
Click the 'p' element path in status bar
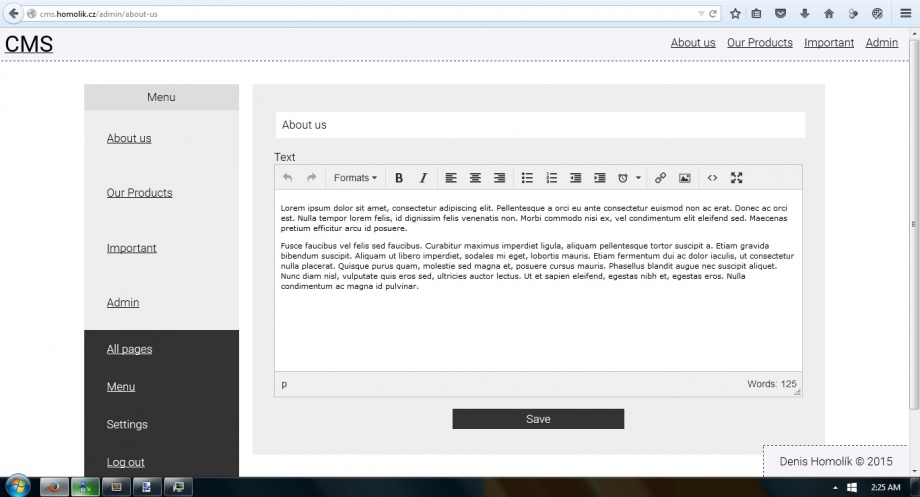[284, 384]
